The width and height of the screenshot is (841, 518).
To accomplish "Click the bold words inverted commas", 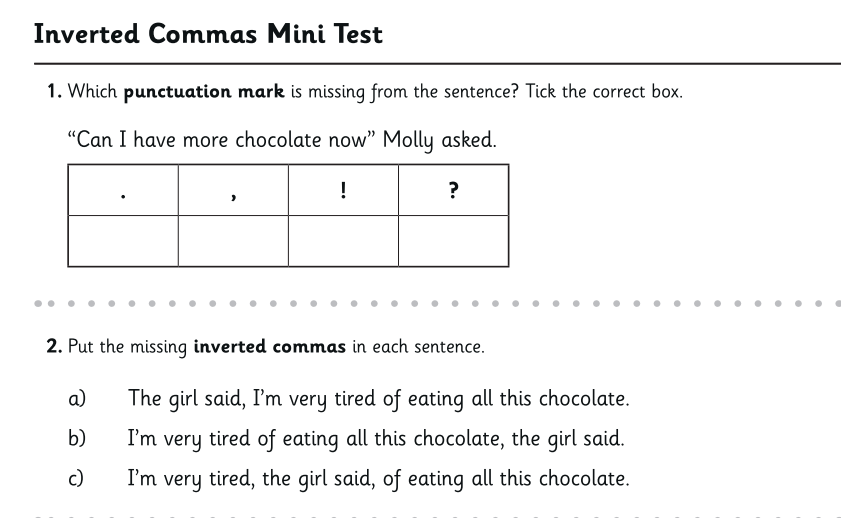I will pos(270,346).
